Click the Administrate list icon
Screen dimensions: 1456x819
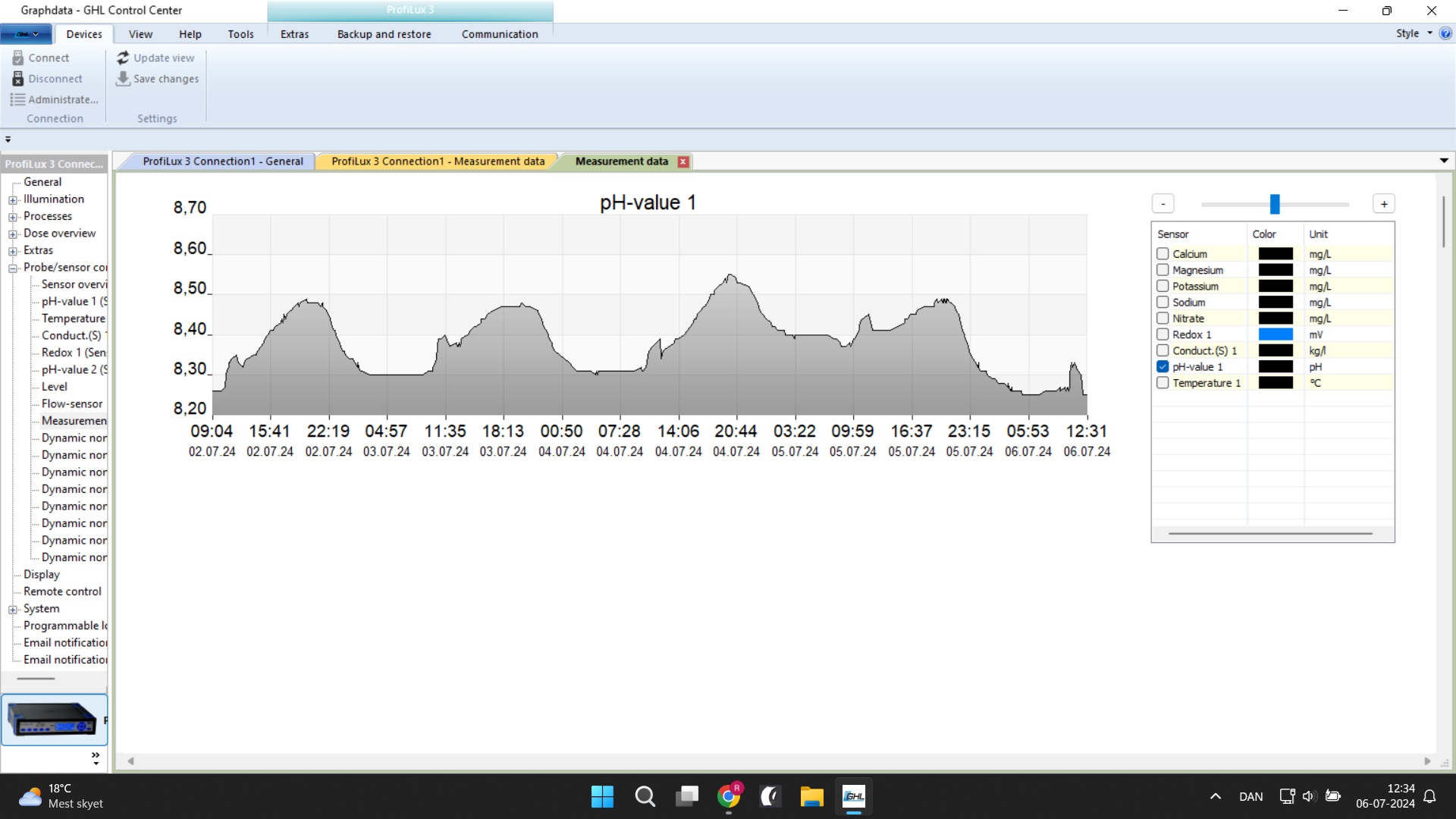point(17,99)
